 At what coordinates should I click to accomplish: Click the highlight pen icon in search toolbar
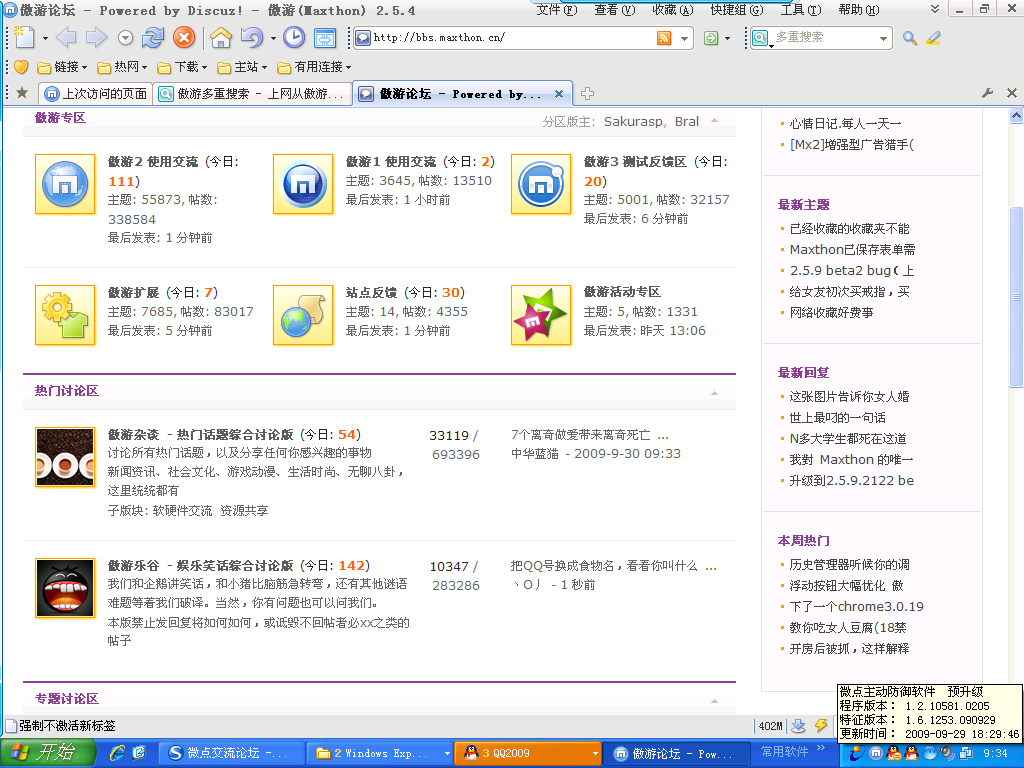pos(933,38)
